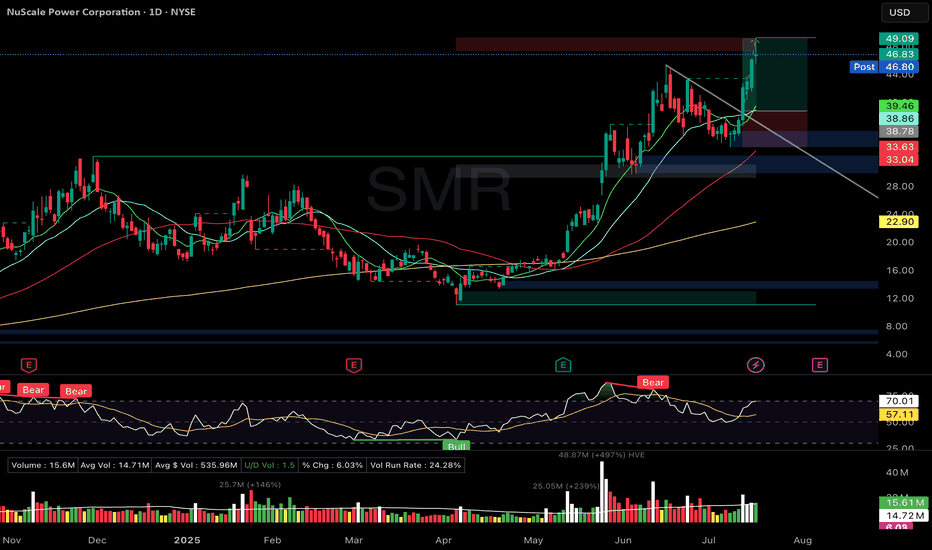Click the U/D Vol : 1.5 stat
Viewport: 932px width, 550px height.
(269, 465)
